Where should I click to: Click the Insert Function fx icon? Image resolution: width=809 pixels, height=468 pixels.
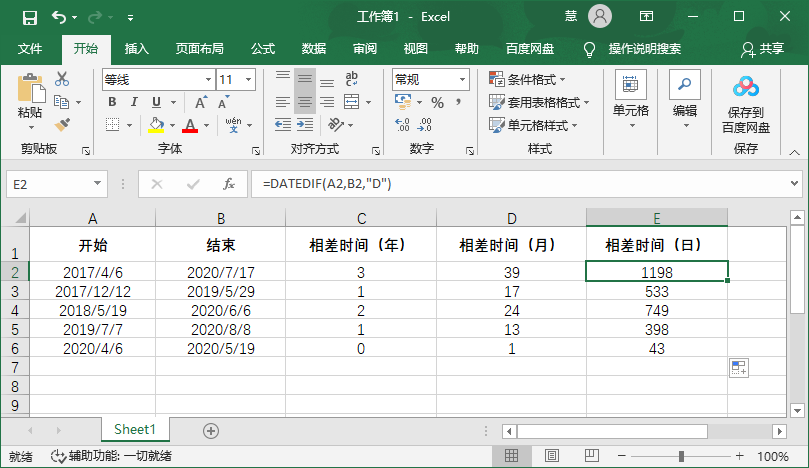(x=229, y=184)
